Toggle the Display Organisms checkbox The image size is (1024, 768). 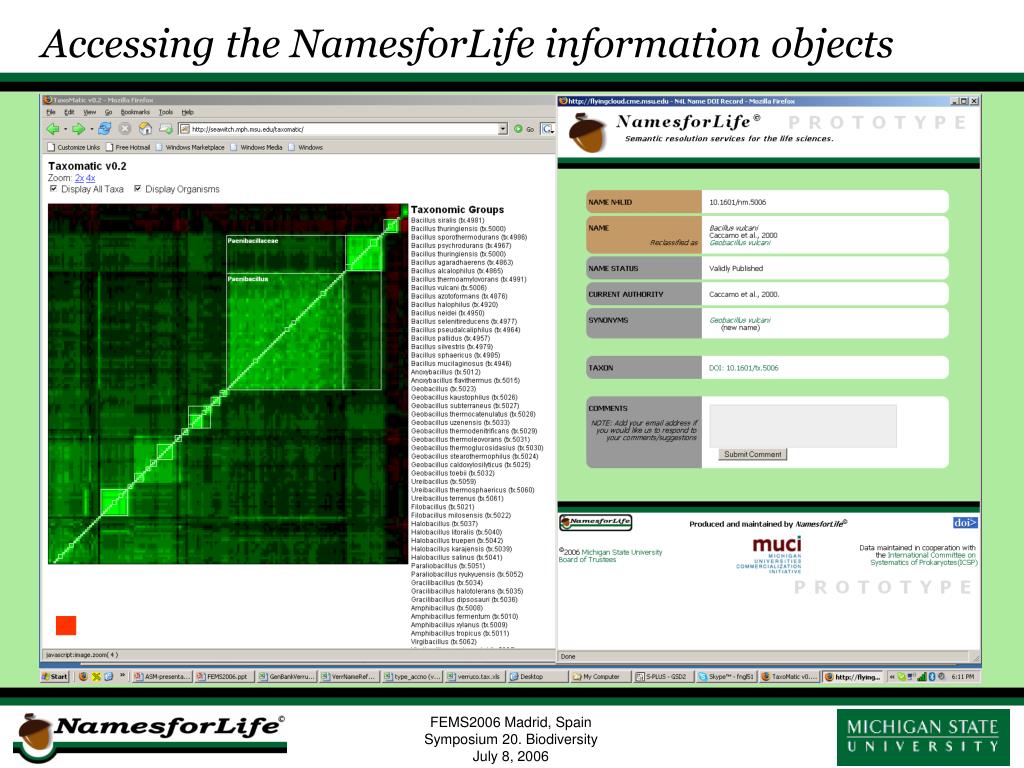(x=137, y=189)
